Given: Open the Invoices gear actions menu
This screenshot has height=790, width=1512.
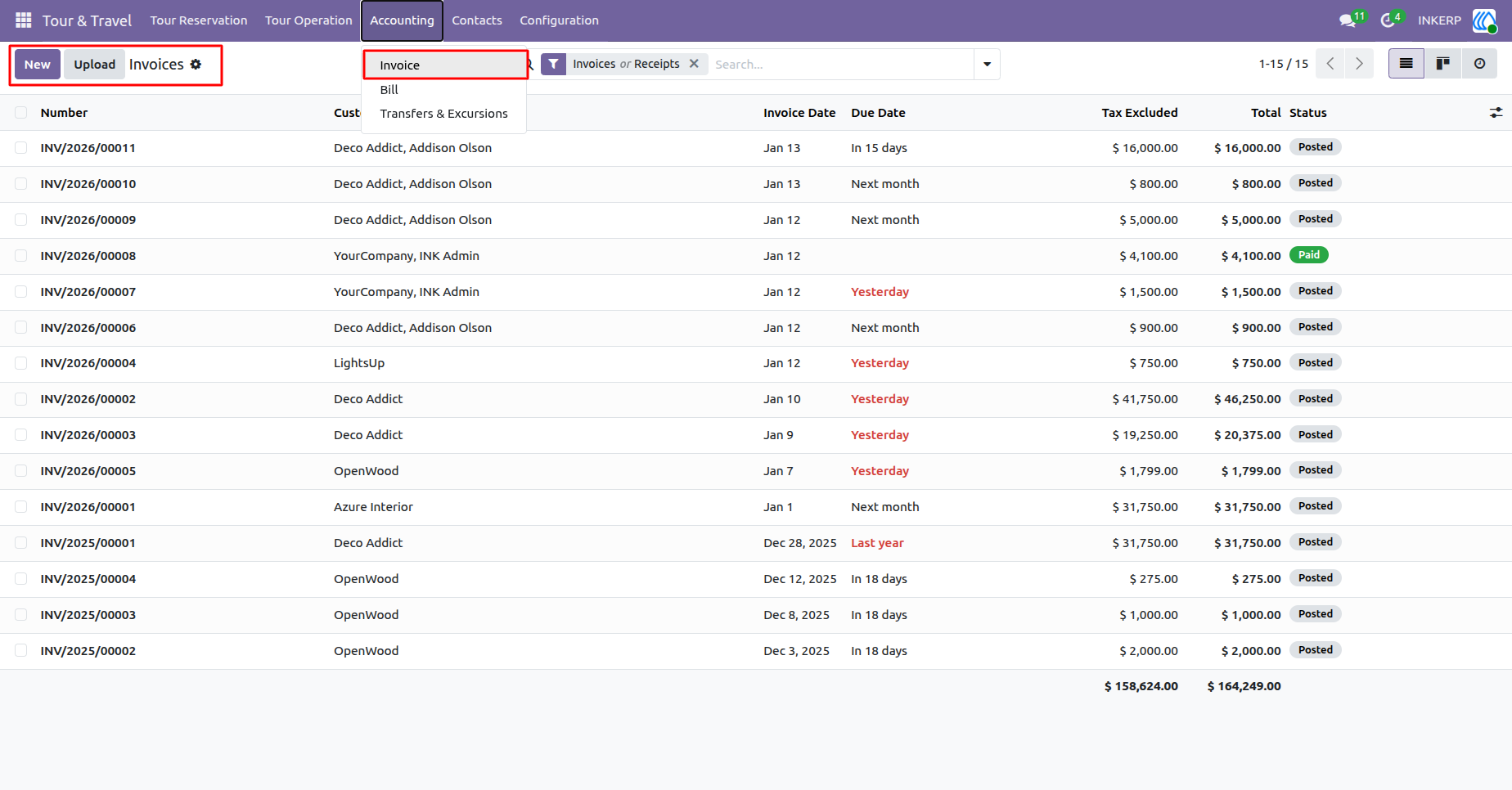Looking at the screenshot, I should 196,65.
